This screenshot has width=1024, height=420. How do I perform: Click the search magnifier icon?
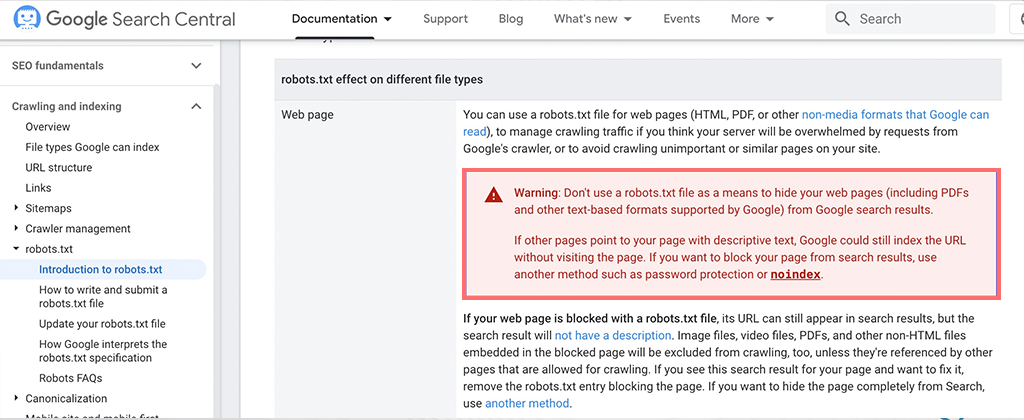(x=842, y=19)
